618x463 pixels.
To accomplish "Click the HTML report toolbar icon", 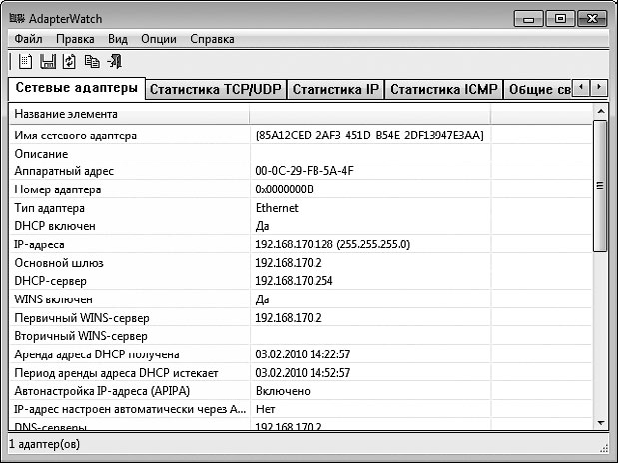I will 24,61.
